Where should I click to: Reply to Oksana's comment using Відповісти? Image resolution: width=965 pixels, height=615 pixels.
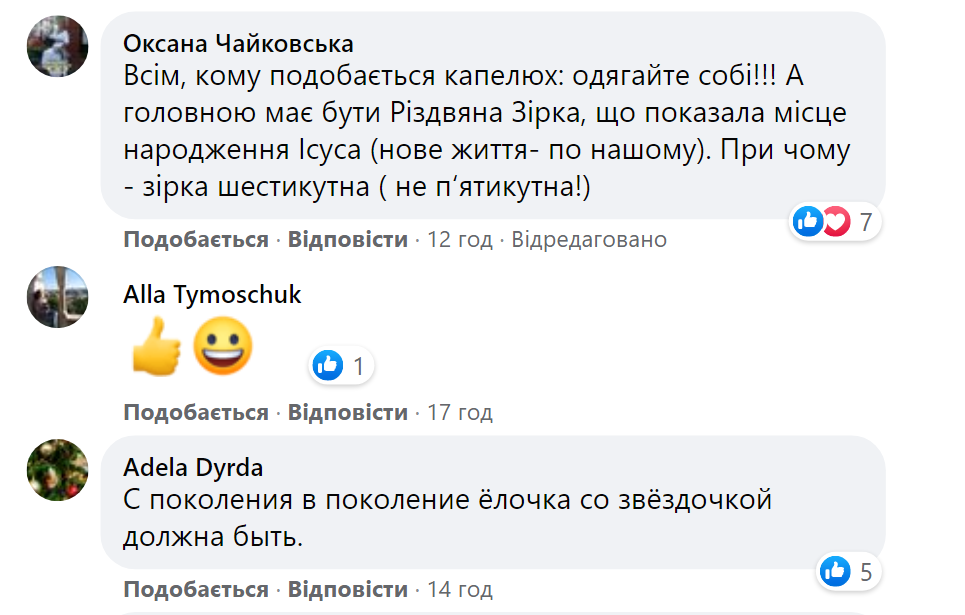tap(348, 239)
